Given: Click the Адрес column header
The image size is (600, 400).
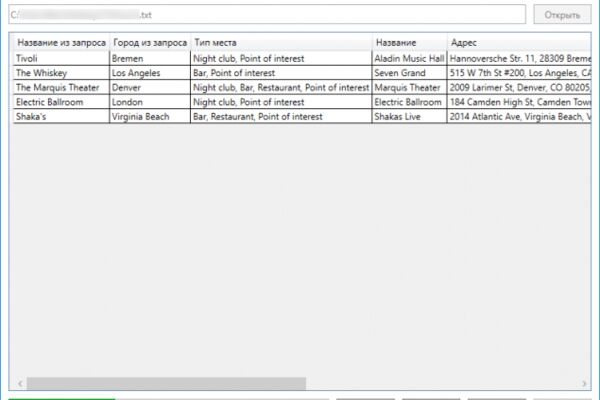Looking at the screenshot, I should [x=519, y=42].
